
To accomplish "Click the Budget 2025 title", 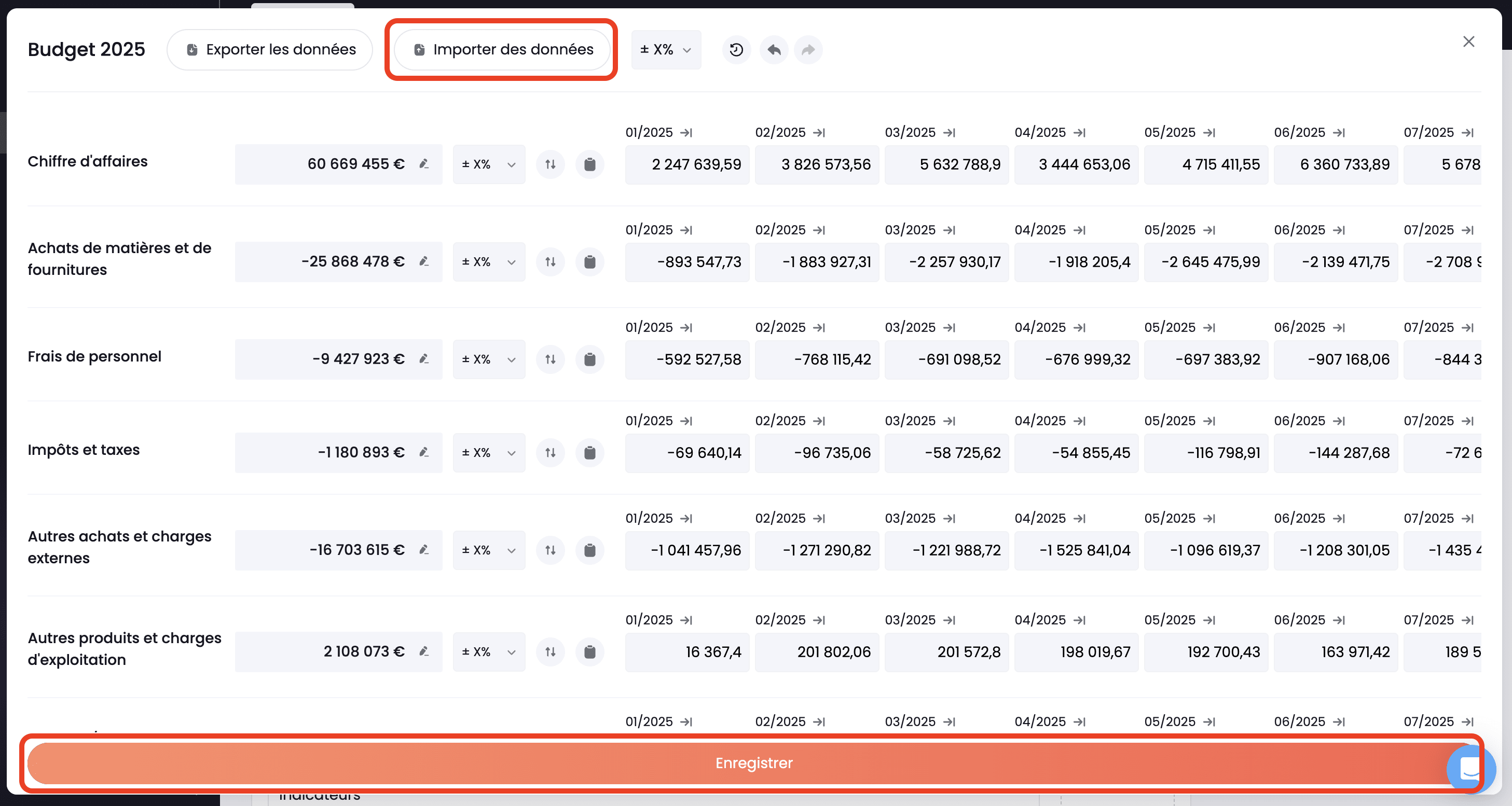I will [86, 49].
